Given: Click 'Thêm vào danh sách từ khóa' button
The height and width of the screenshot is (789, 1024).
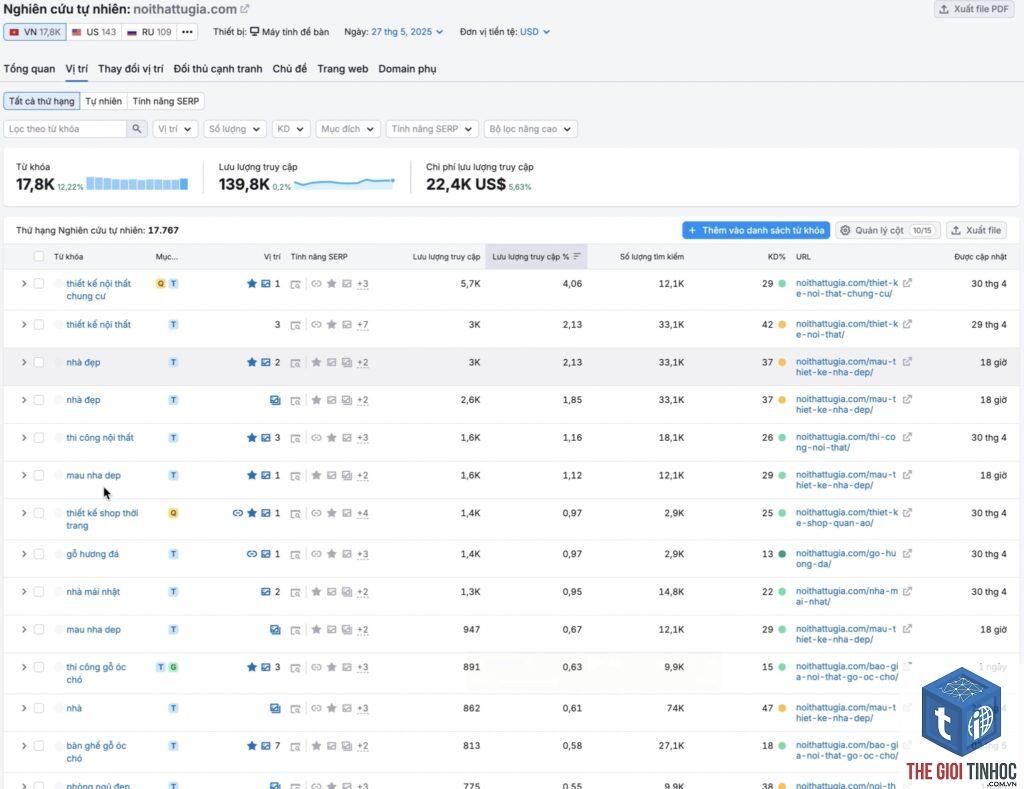Looking at the screenshot, I should 756,230.
